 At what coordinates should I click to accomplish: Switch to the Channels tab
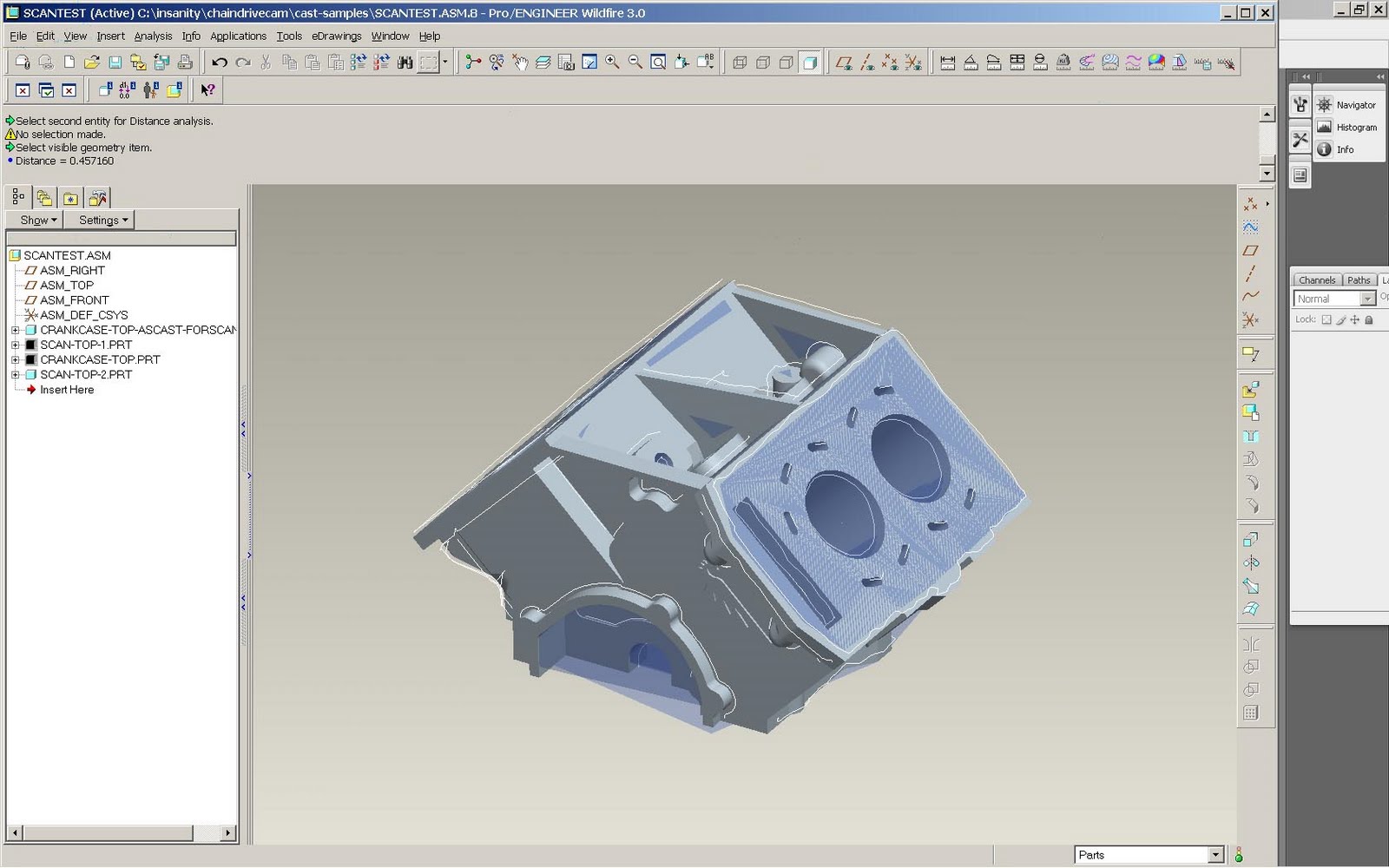[x=1317, y=280]
